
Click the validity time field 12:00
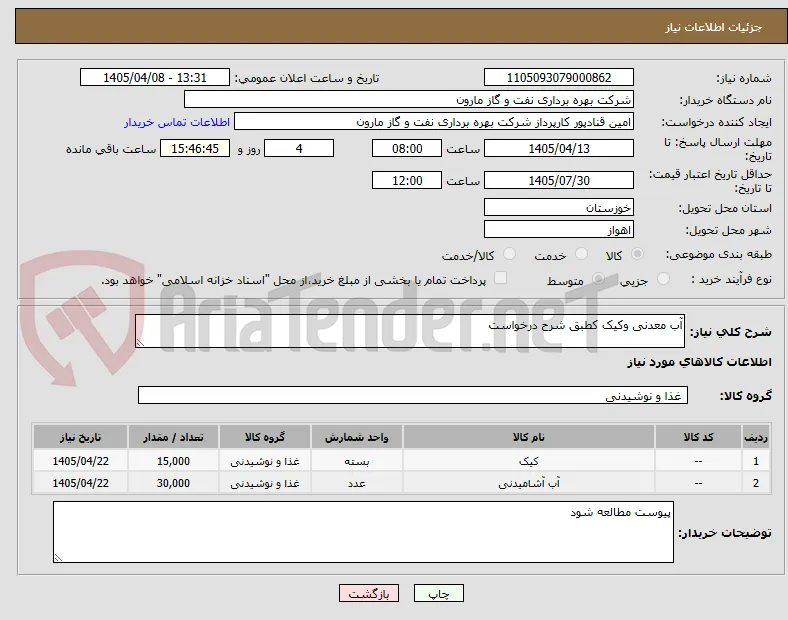pyautogui.click(x=407, y=180)
